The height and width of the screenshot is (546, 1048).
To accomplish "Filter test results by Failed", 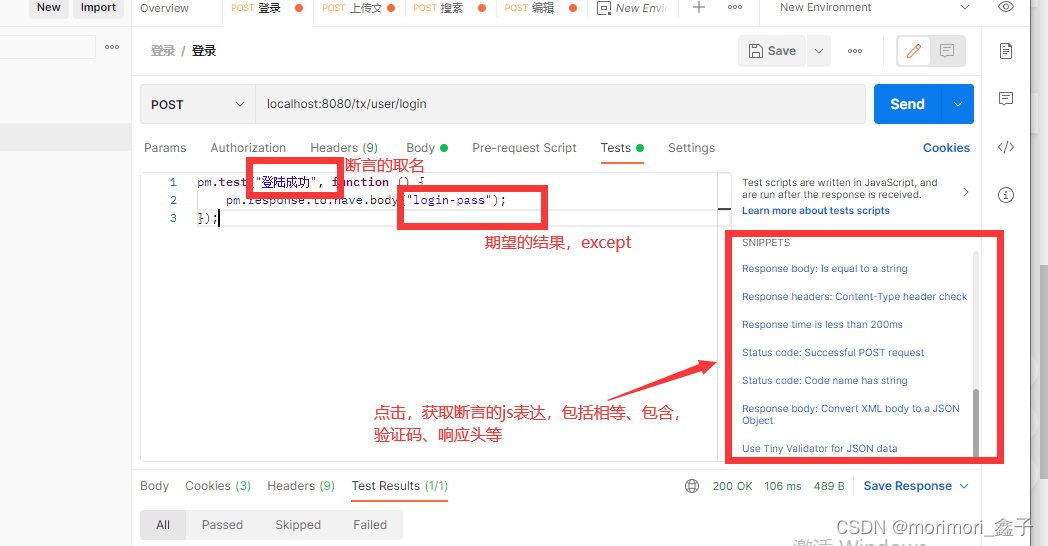I will click(370, 525).
